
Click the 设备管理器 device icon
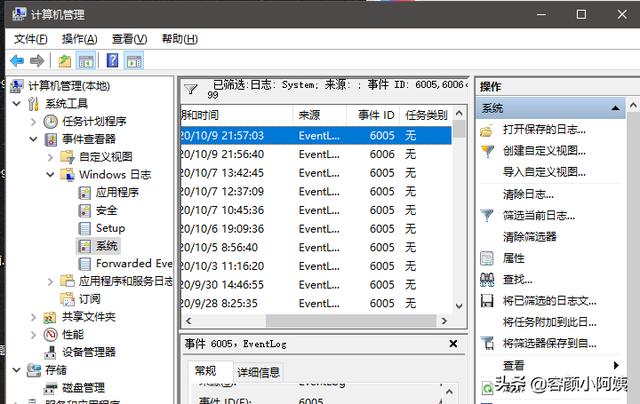[51, 352]
